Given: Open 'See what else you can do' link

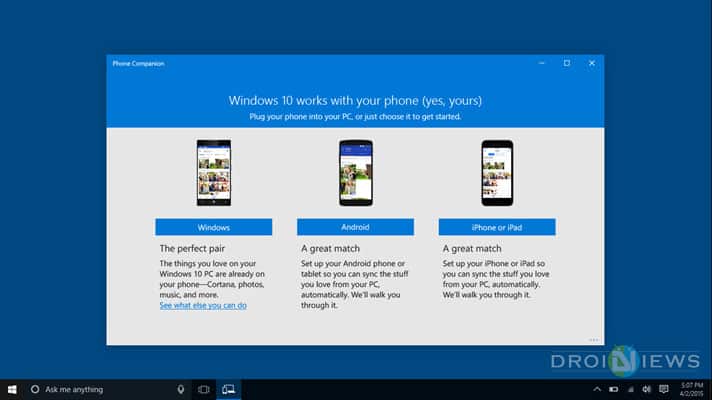Looking at the screenshot, I should (203, 306).
